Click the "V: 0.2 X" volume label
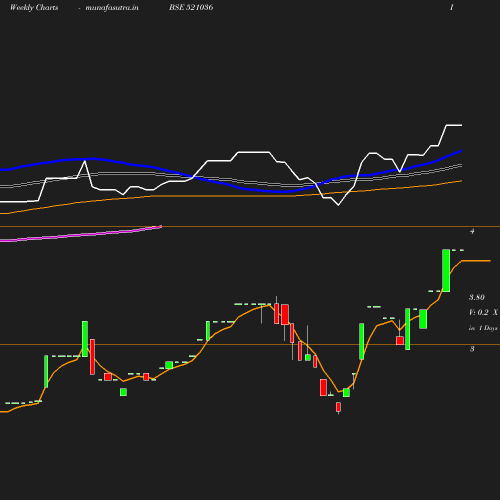The height and width of the screenshot is (500, 500). (x=483, y=312)
